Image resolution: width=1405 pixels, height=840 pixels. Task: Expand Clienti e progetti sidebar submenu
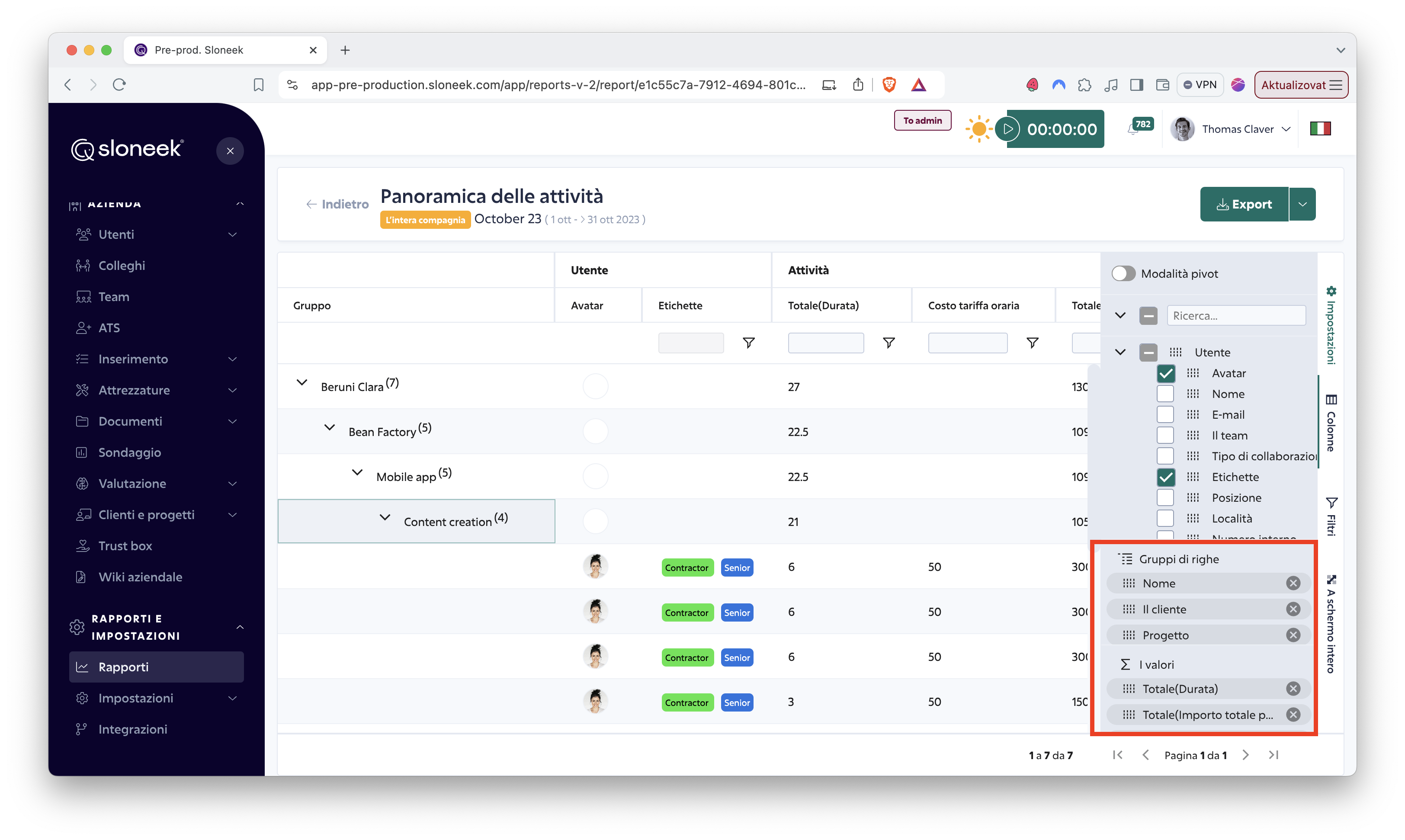click(233, 515)
